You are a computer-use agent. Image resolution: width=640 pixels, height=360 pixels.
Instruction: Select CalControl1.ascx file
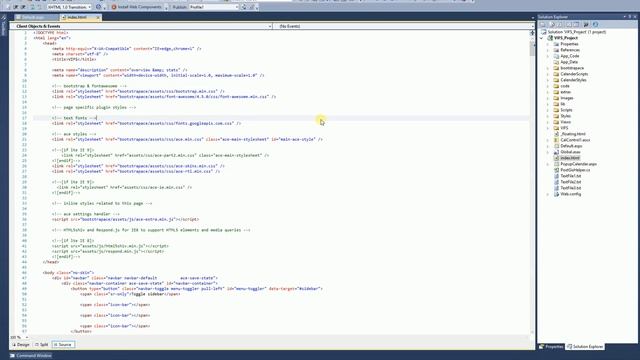(x=575, y=140)
